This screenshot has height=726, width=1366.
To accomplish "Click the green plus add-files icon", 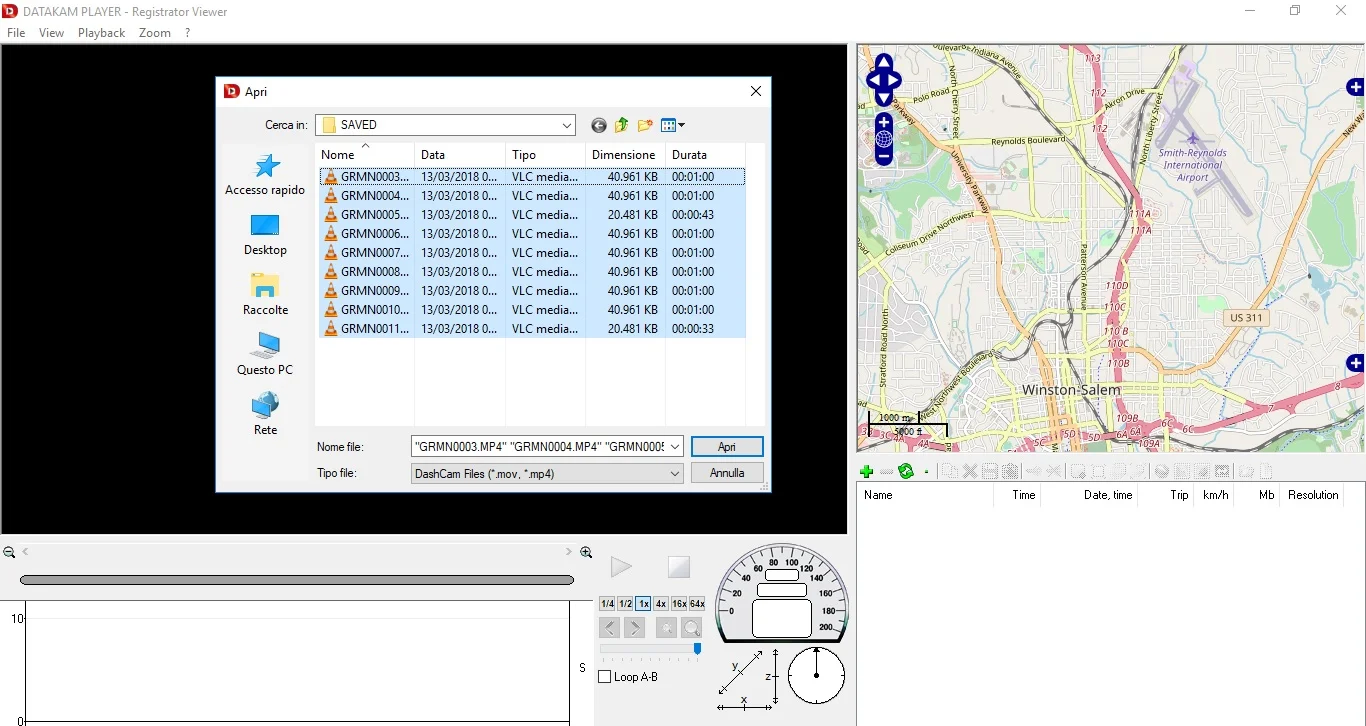I will pyautogui.click(x=866, y=471).
